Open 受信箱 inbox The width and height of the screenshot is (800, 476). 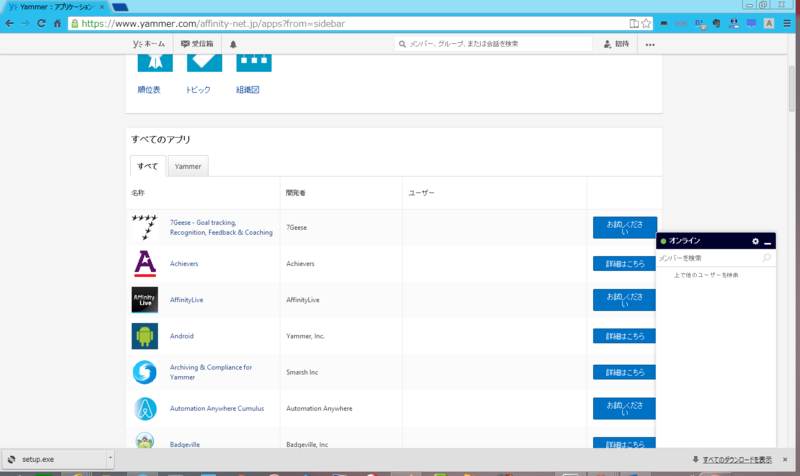pos(197,44)
